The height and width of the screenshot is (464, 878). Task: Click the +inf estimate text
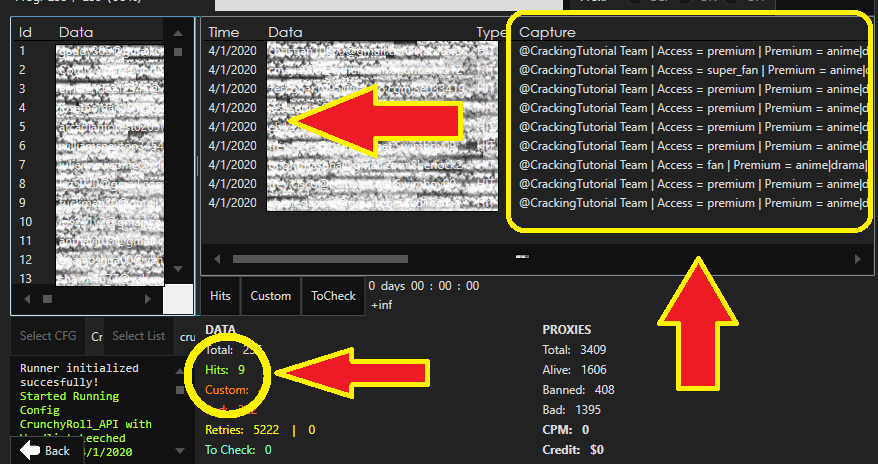point(381,306)
